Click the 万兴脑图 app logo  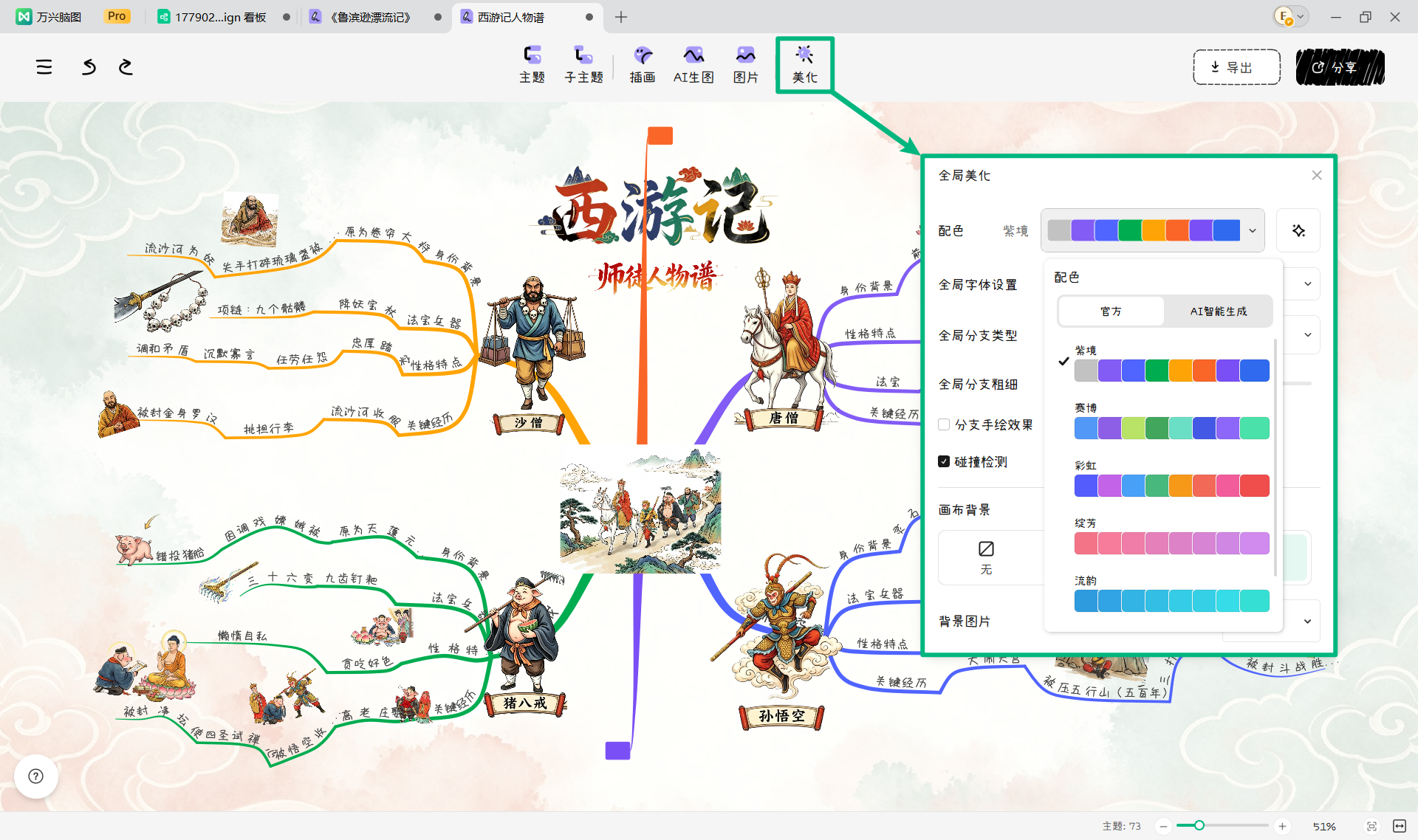[24, 16]
